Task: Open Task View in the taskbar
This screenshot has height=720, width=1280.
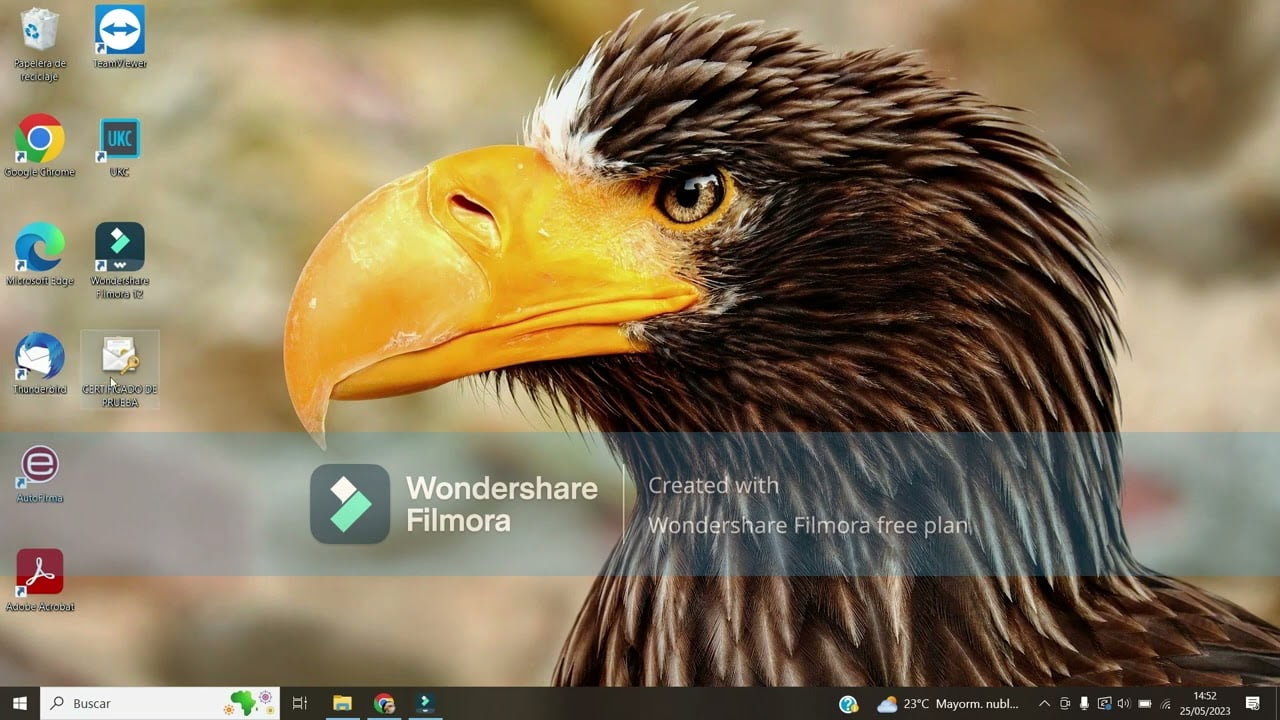Action: click(299, 703)
